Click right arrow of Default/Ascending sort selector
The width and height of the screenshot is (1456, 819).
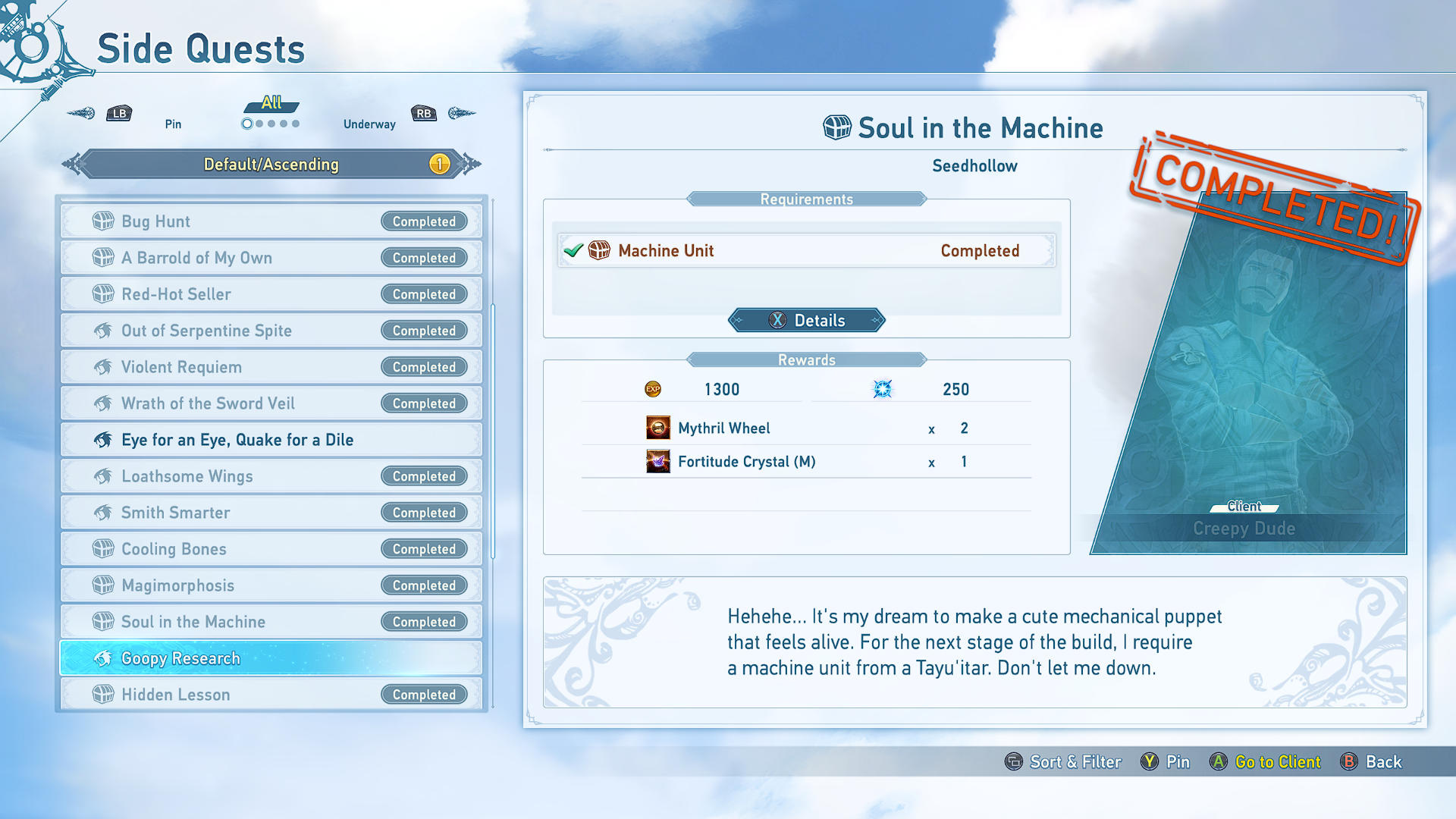(x=472, y=164)
